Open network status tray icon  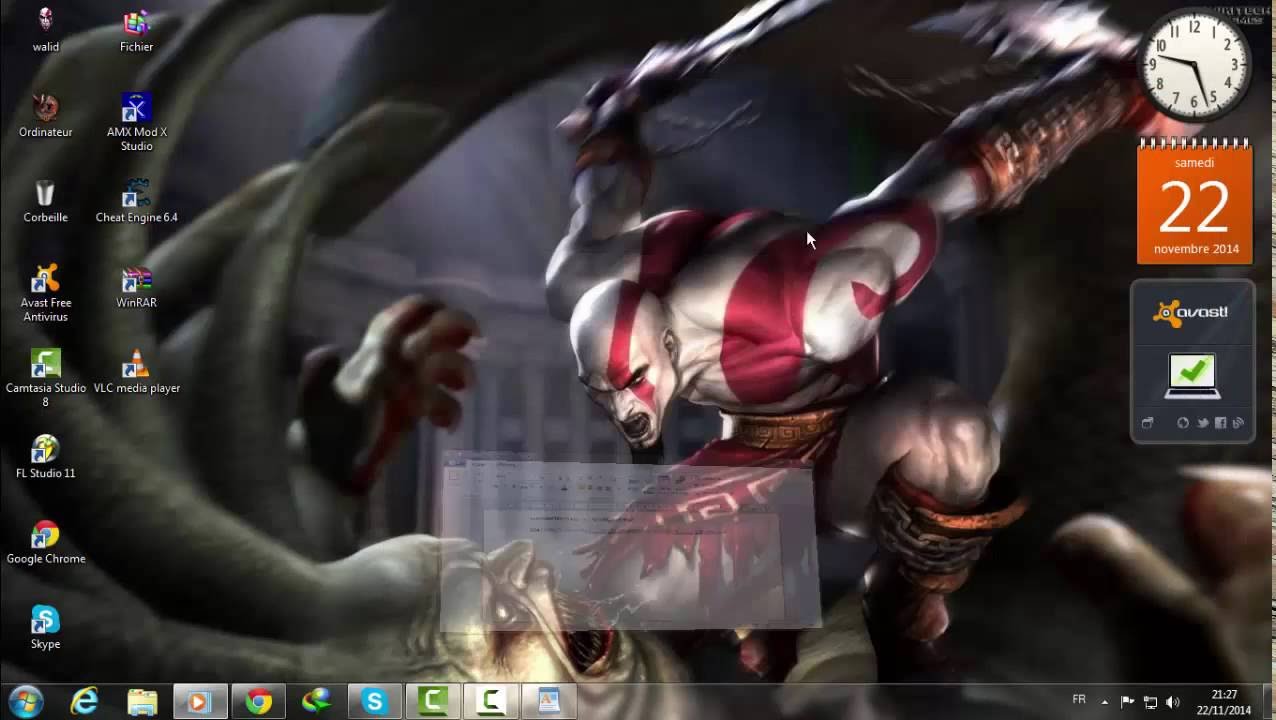click(1150, 702)
